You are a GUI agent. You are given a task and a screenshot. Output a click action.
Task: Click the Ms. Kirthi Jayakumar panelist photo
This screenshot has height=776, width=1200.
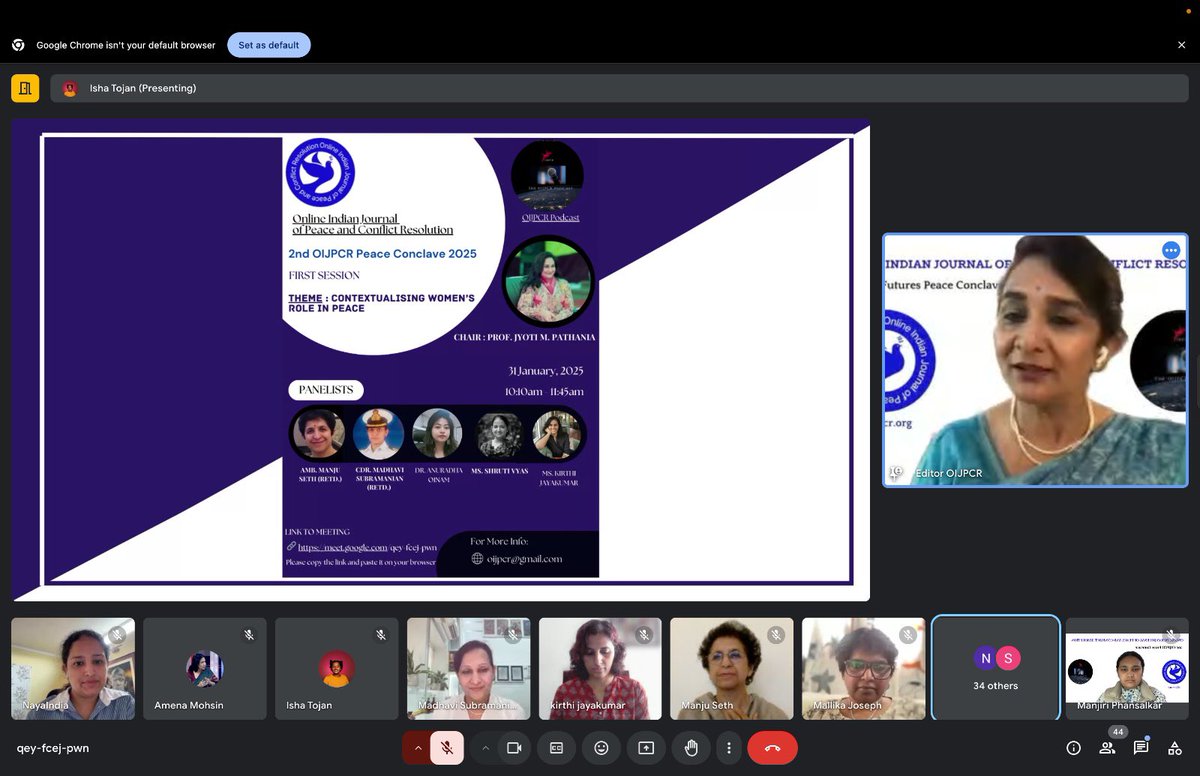click(557, 434)
